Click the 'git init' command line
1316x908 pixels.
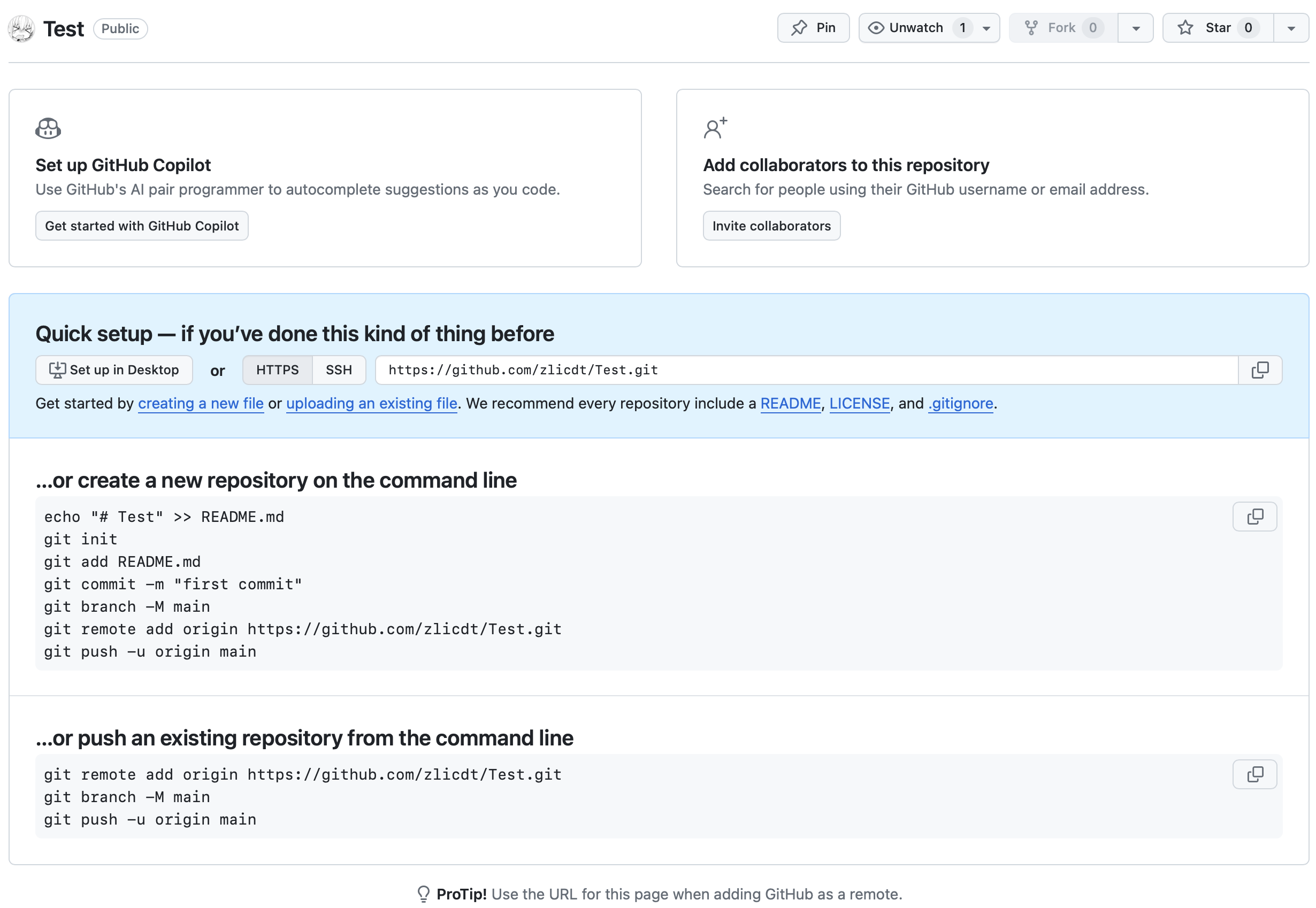(x=81, y=540)
